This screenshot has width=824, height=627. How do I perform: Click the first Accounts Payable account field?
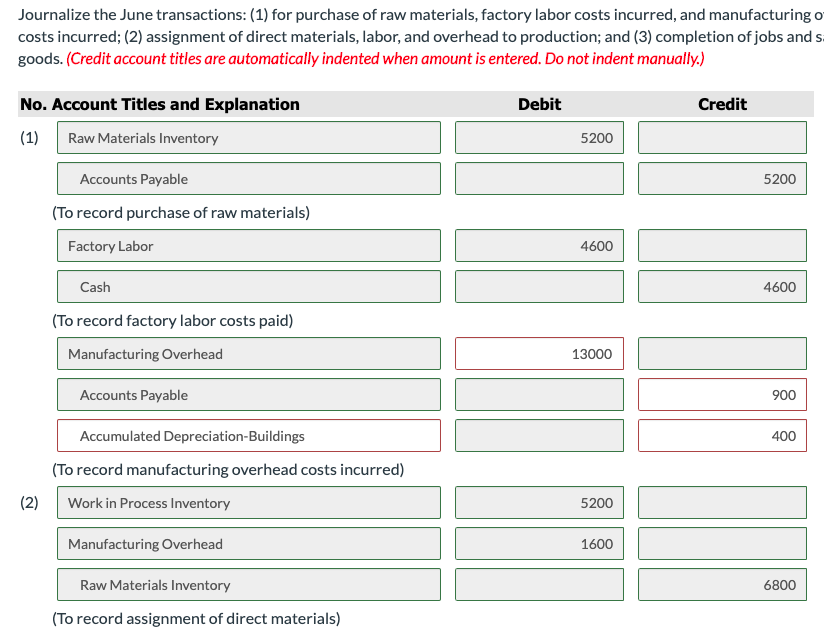pos(249,179)
